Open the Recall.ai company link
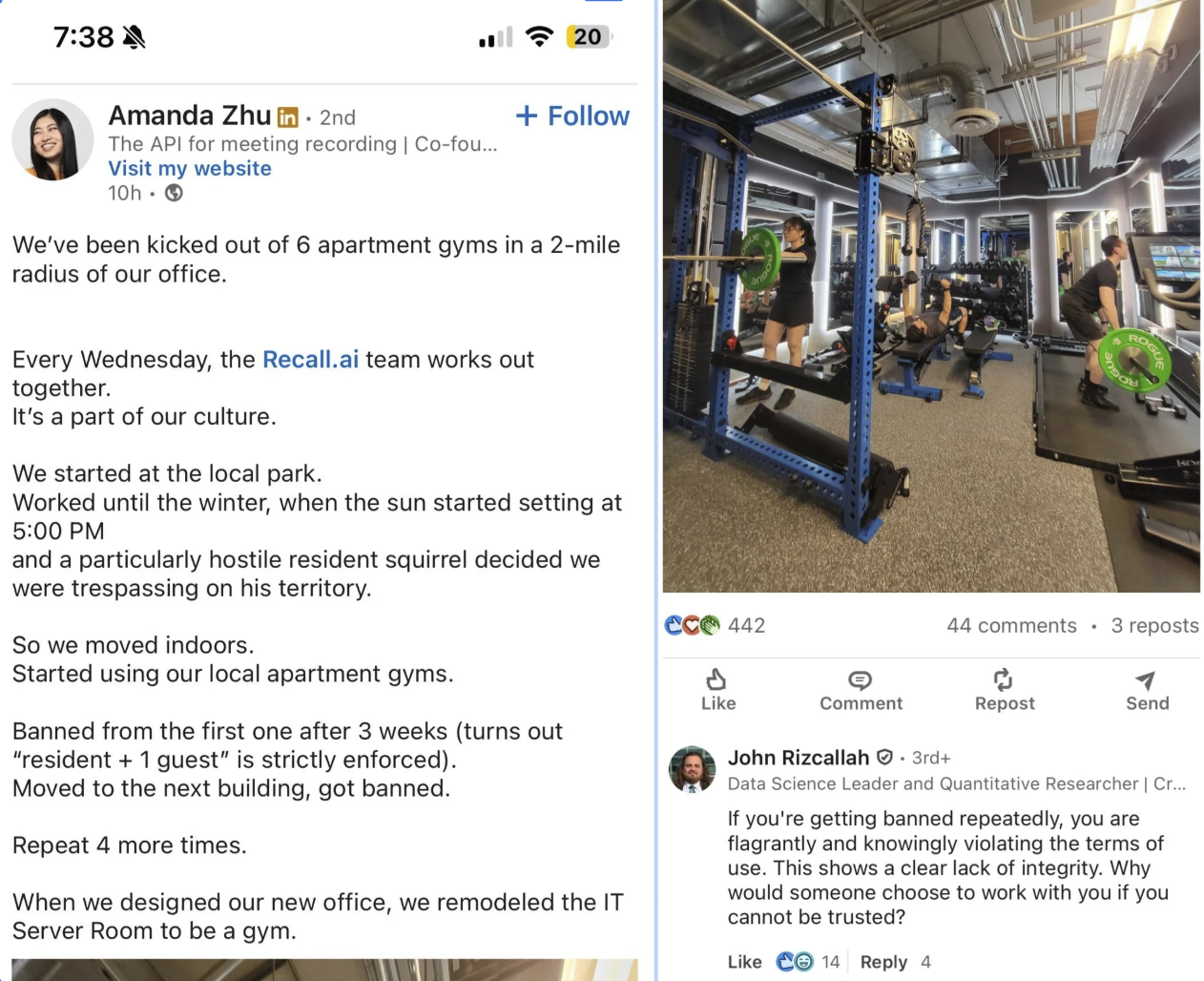Screen dimensions: 1204x981 click(310, 360)
